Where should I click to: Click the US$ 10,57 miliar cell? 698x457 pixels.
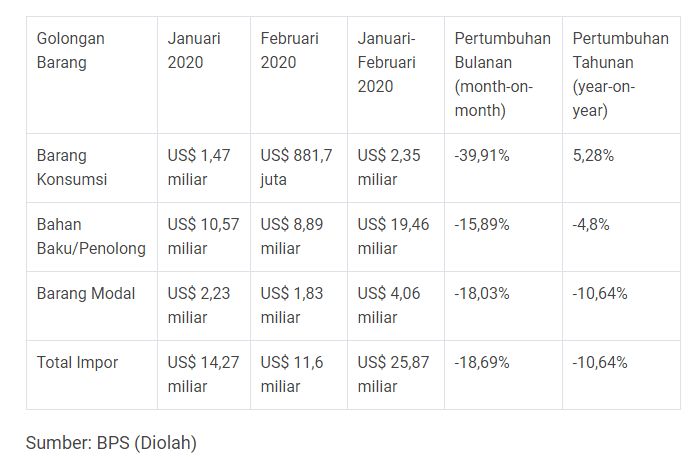(x=204, y=237)
